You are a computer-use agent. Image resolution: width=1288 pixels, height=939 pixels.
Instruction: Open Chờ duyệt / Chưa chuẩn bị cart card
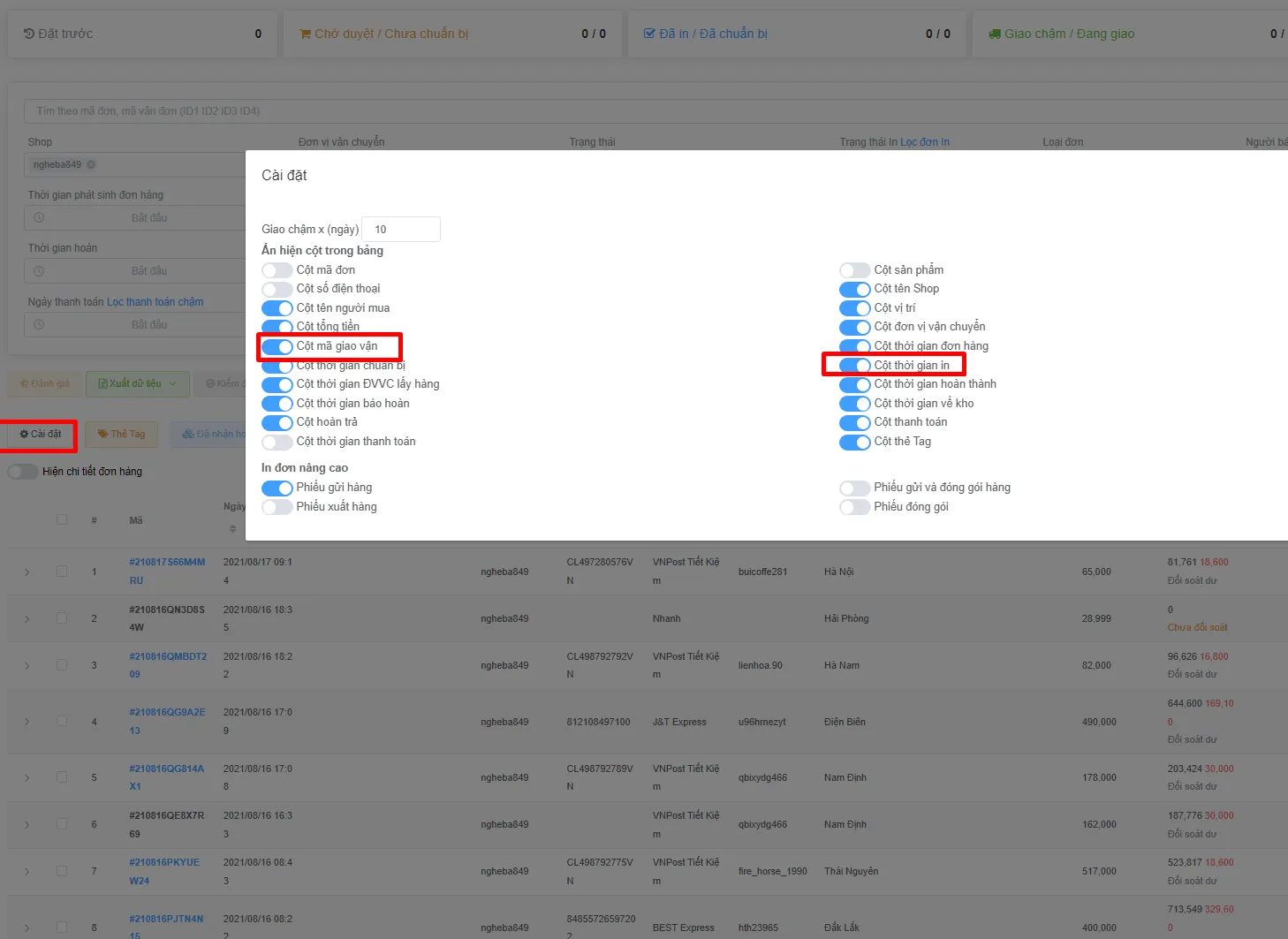[452, 34]
